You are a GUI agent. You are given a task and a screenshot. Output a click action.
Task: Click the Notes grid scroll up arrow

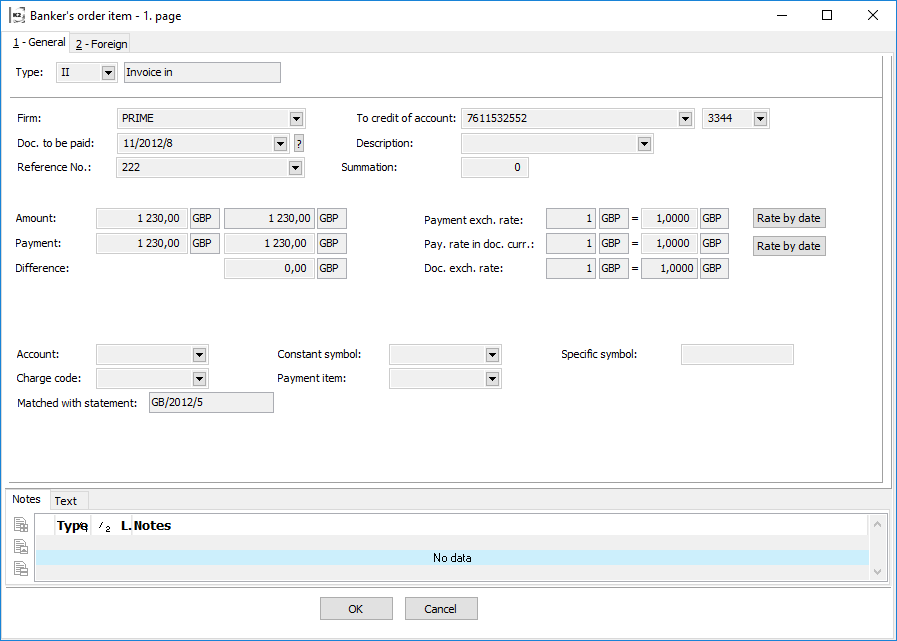(878, 524)
